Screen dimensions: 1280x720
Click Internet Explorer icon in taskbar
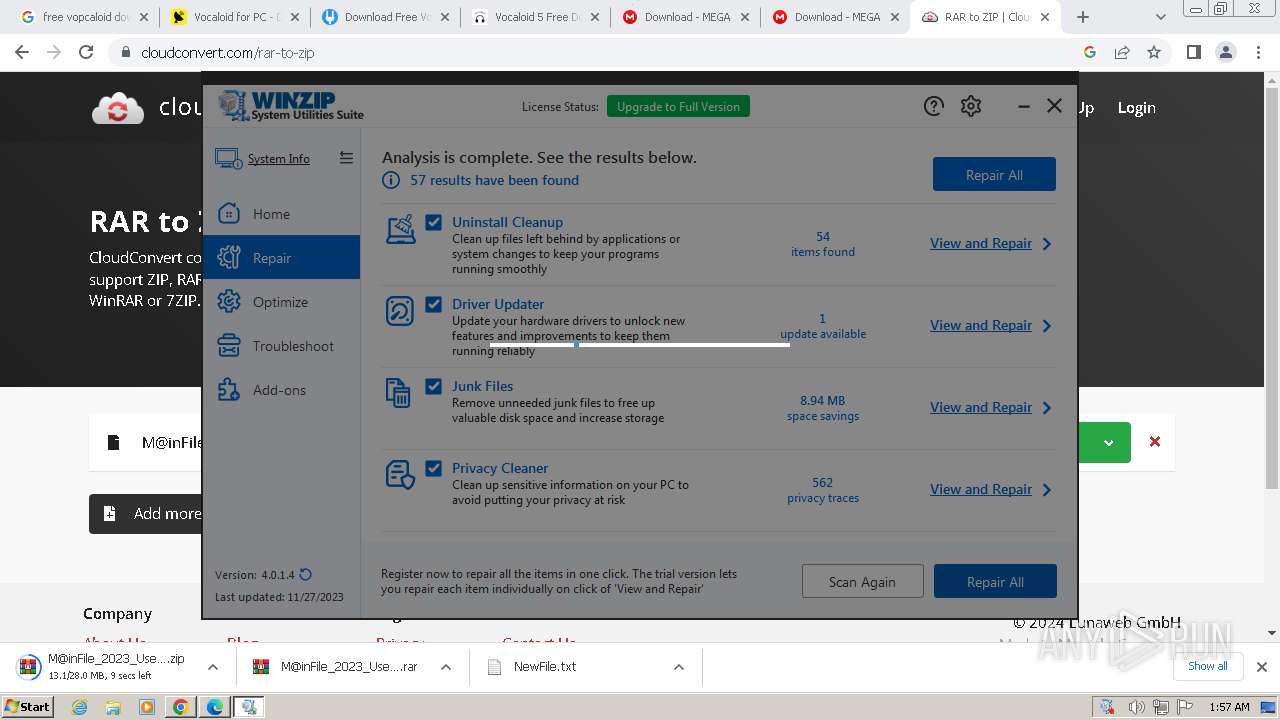[80, 707]
